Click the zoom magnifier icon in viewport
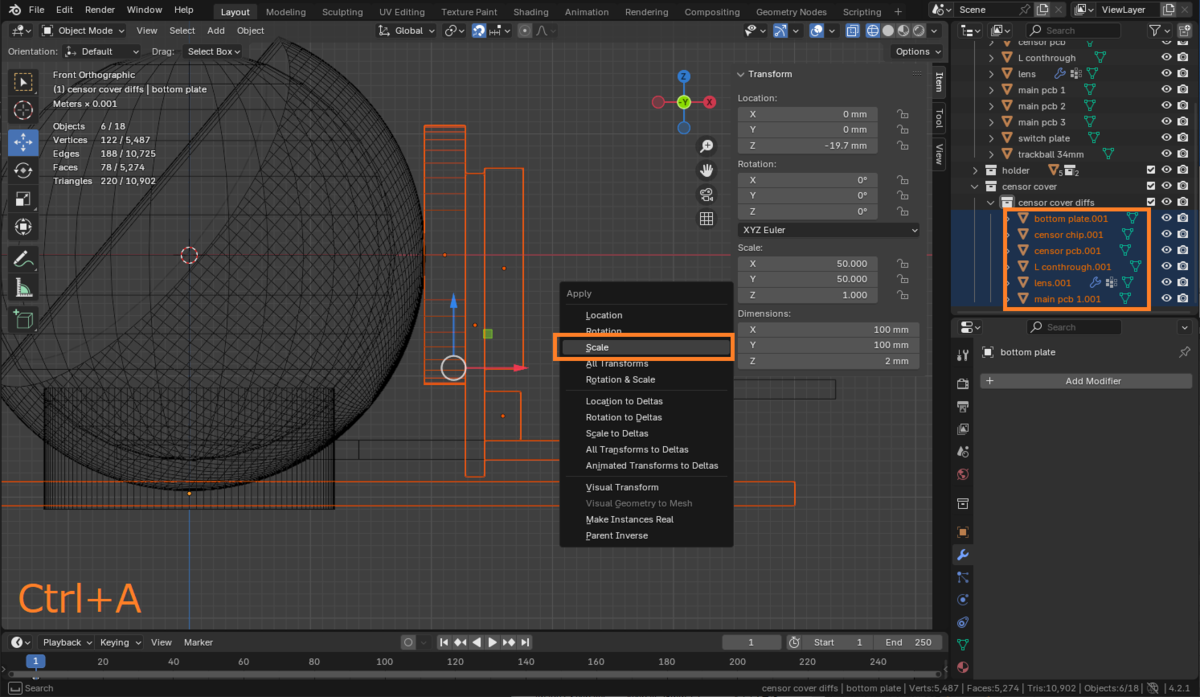This screenshot has width=1200, height=697. point(706,147)
